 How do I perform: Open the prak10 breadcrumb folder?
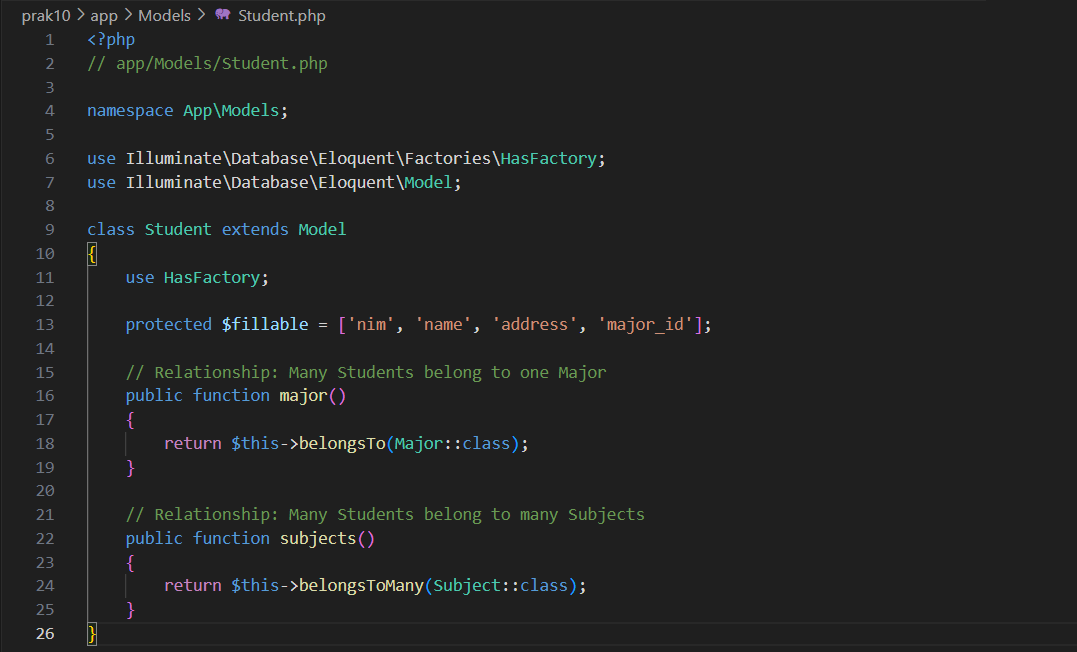point(46,15)
